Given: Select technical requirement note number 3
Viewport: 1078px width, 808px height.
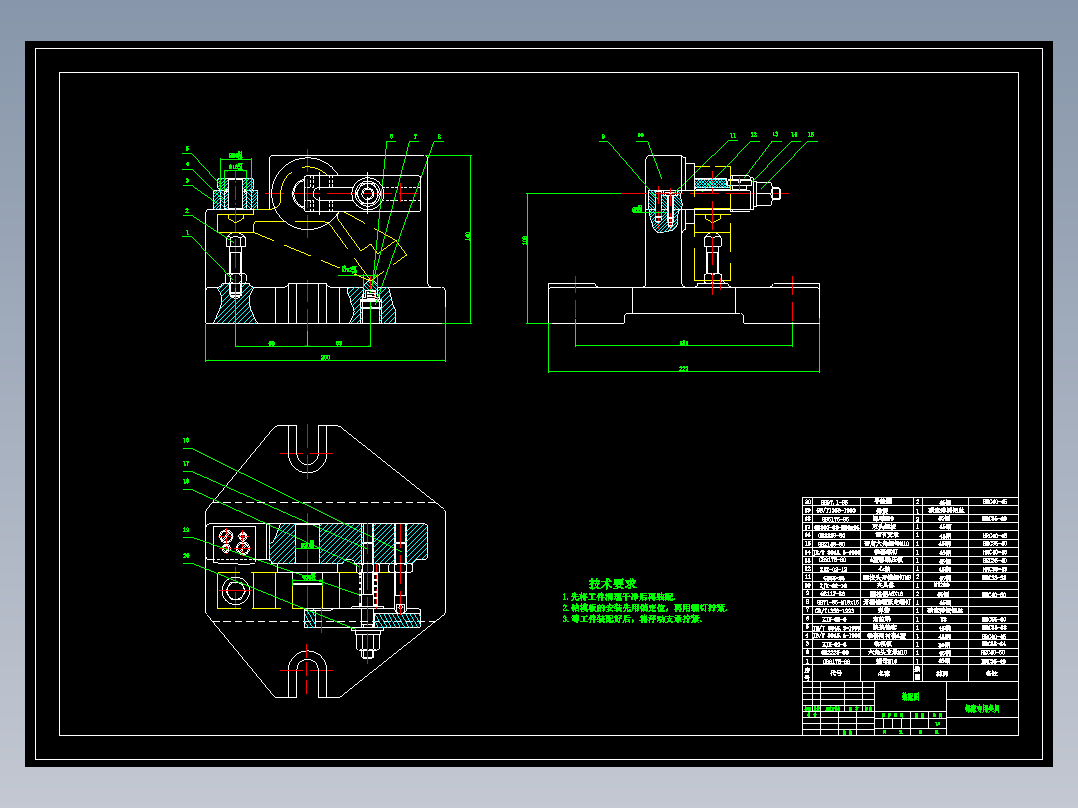Looking at the screenshot, I should [x=632, y=619].
